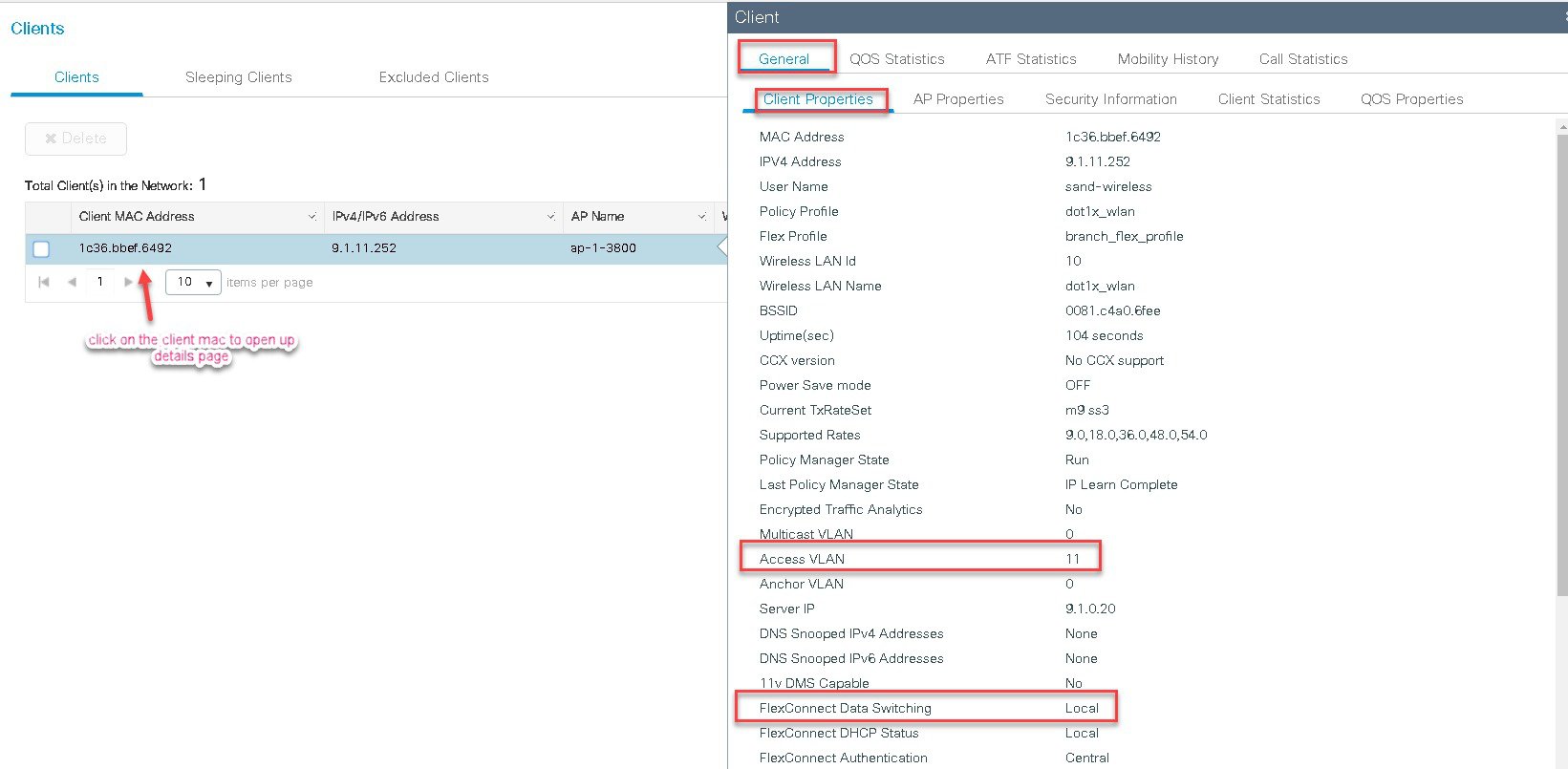Screen dimensions: 1568x769
Task: Click CCX version No CCX support
Action: tap(1114, 361)
